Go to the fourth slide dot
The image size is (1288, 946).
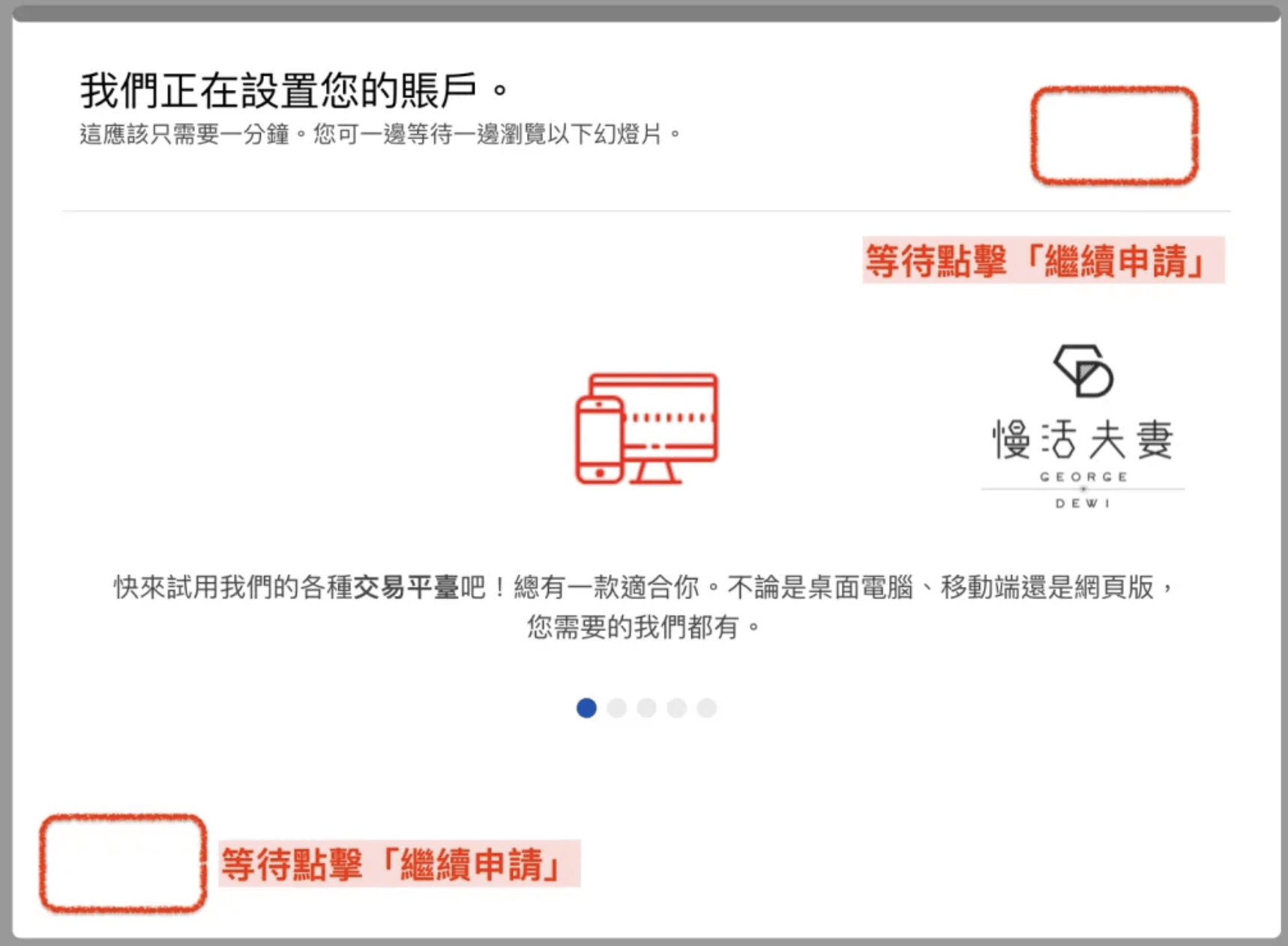coord(676,708)
